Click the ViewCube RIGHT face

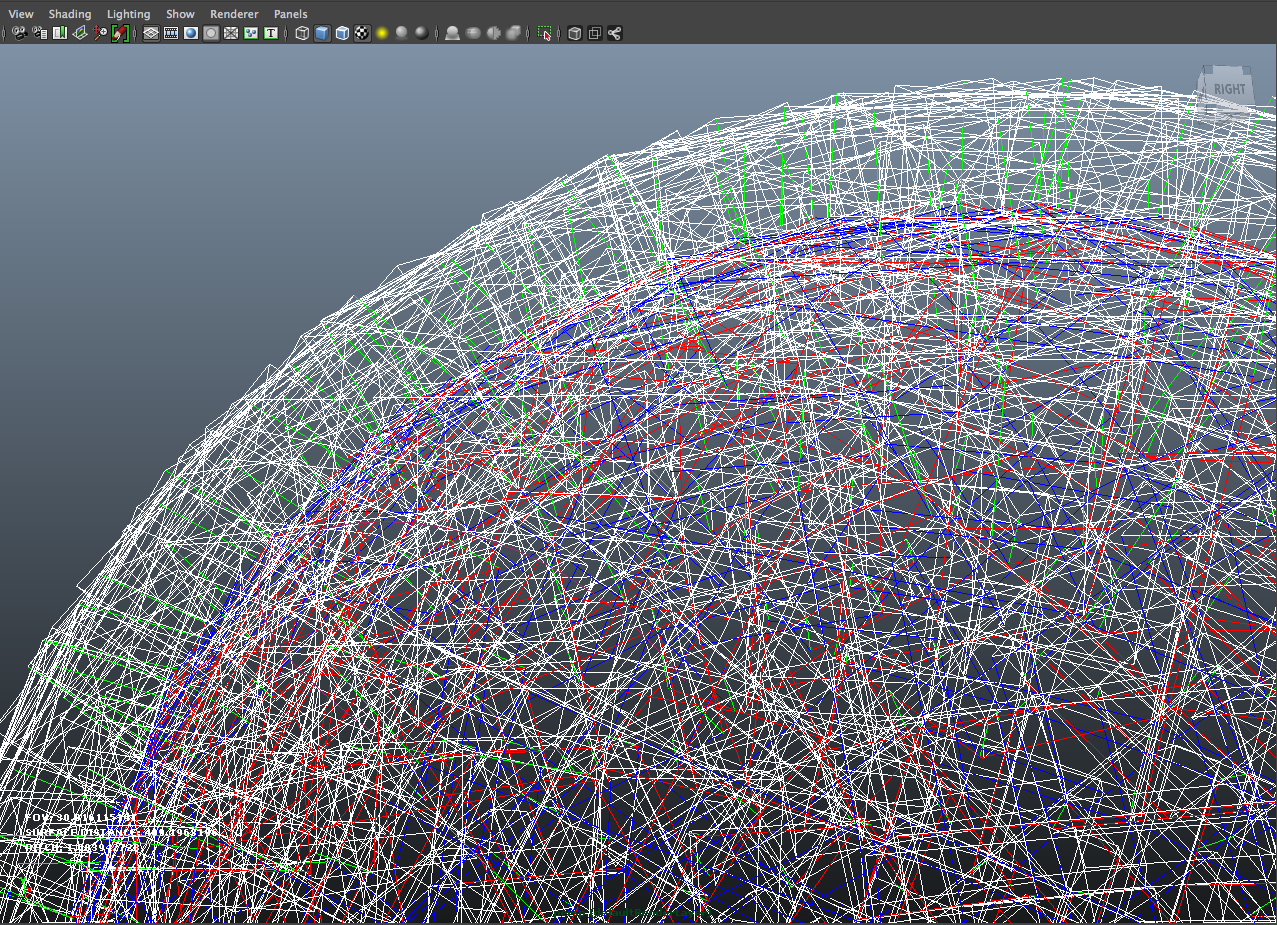[x=1229, y=88]
